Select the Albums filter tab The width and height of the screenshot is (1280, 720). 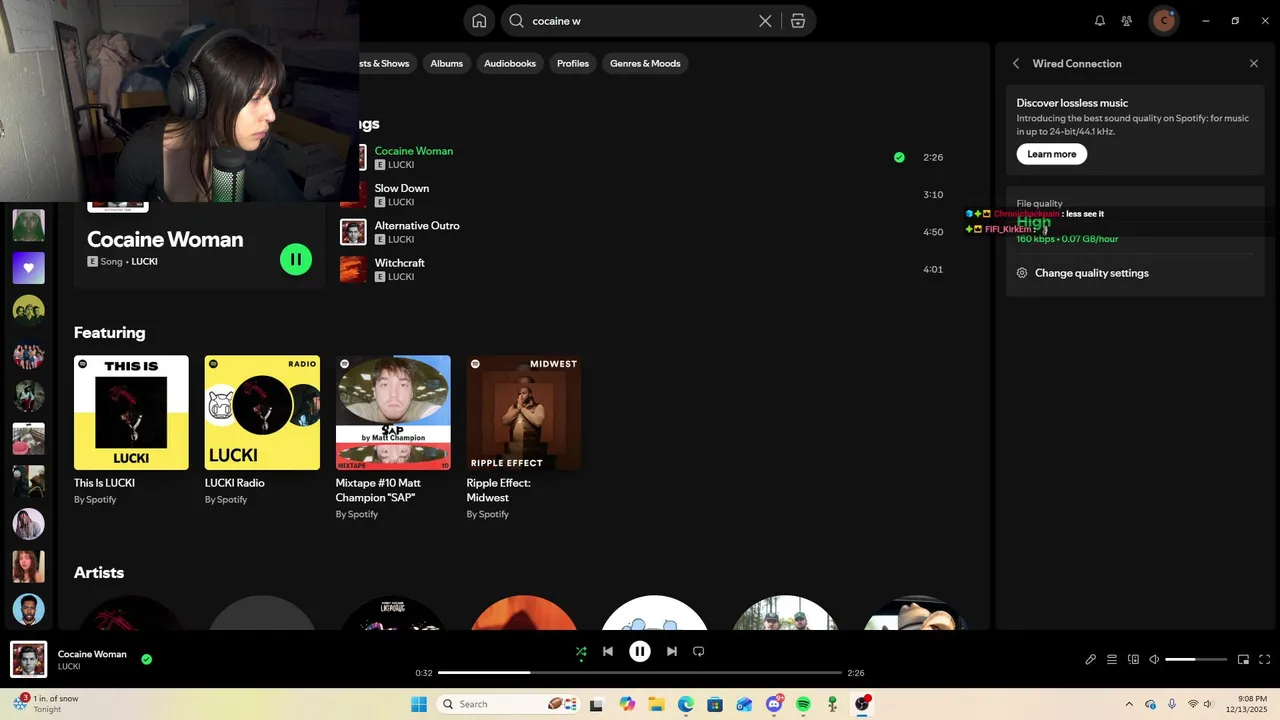[446, 63]
